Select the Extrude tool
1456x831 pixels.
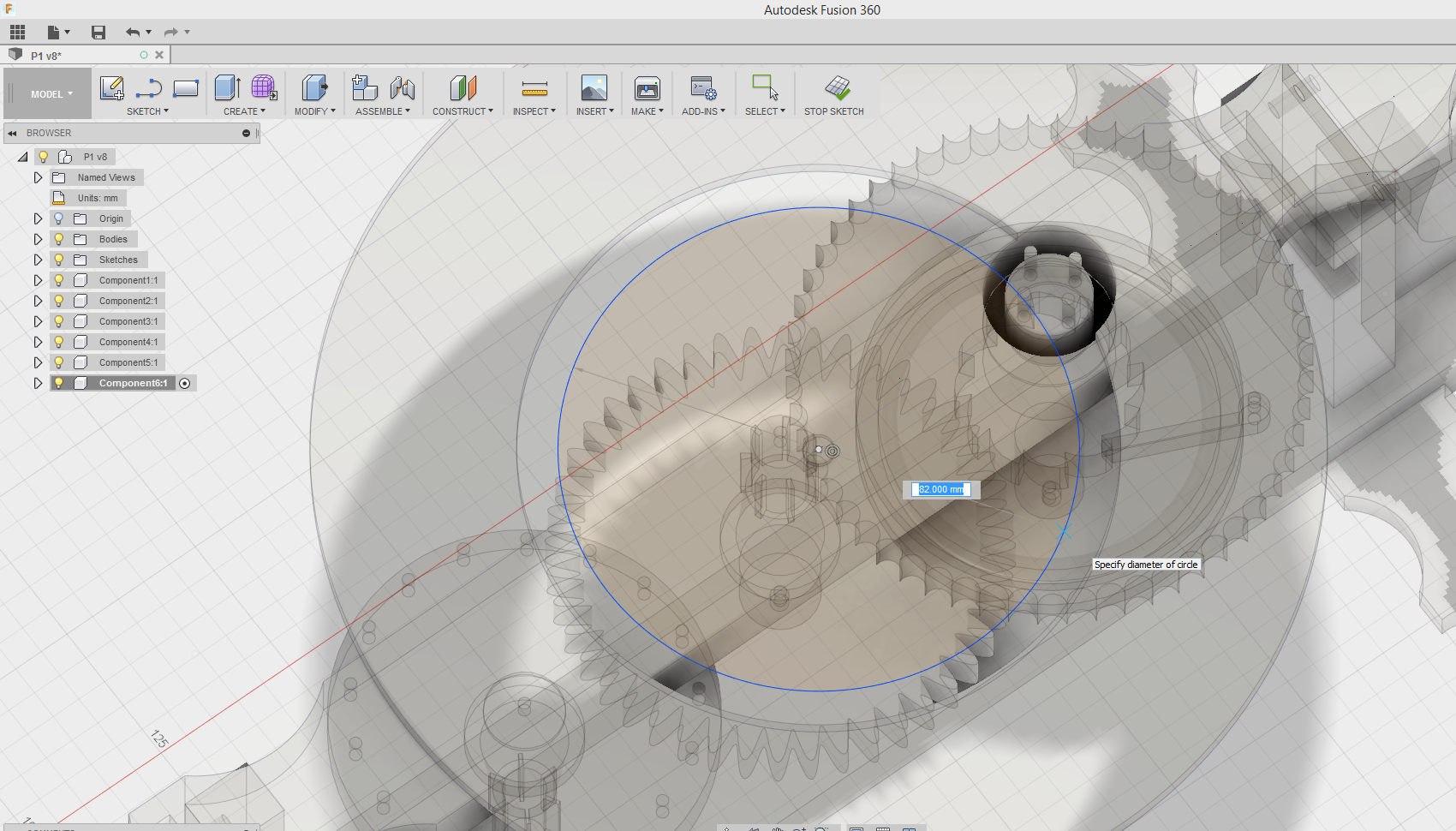click(227, 87)
